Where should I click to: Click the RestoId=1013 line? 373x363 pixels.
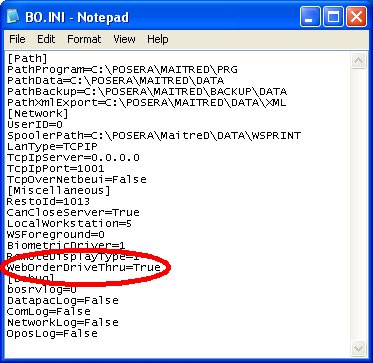click(48, 202)
